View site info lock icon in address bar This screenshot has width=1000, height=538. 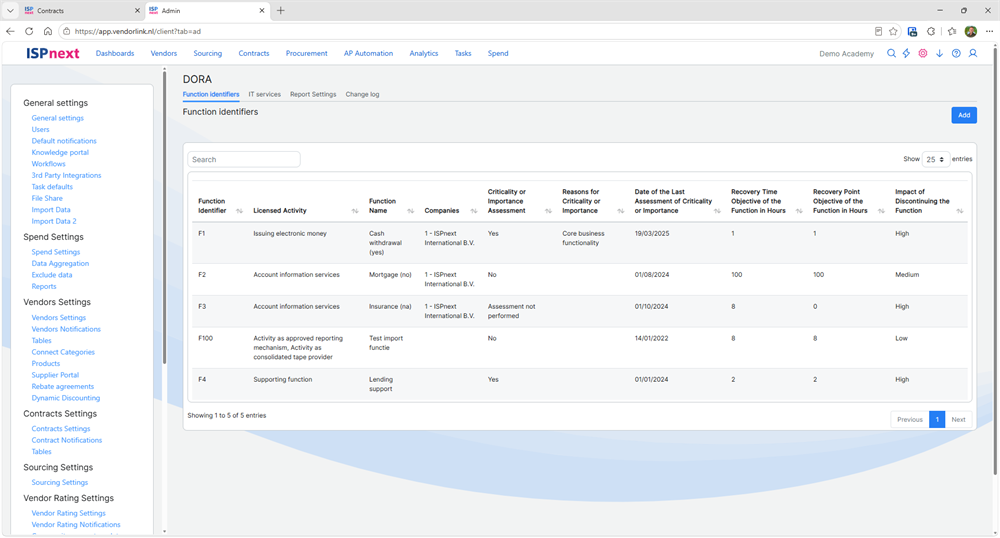[x=66, y=31]
